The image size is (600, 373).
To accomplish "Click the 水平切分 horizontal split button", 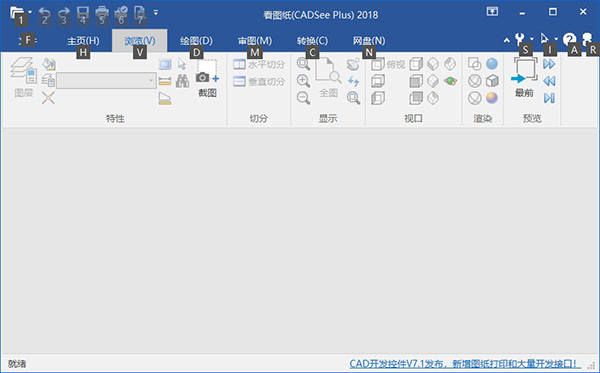I will click(x=259, y=64).
